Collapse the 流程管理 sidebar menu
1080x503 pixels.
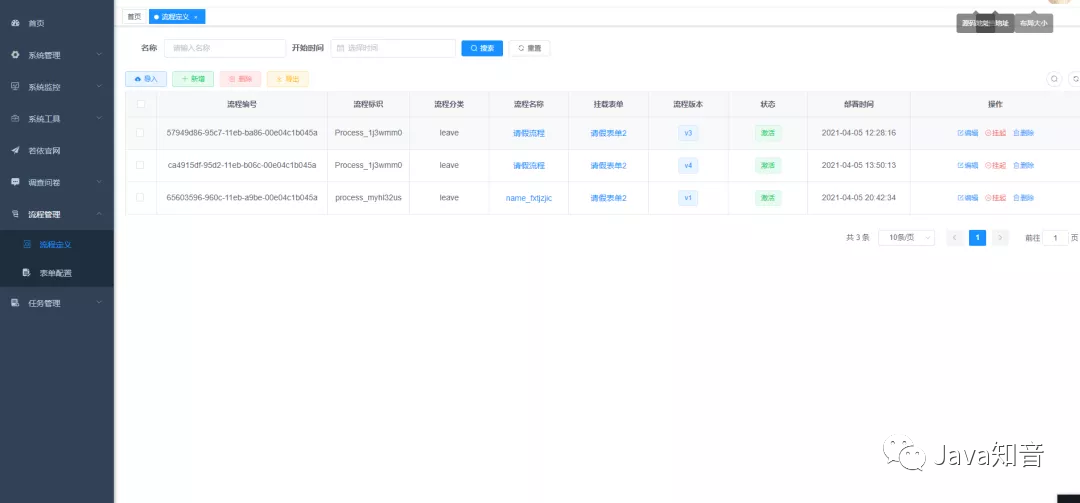(56, 214)
